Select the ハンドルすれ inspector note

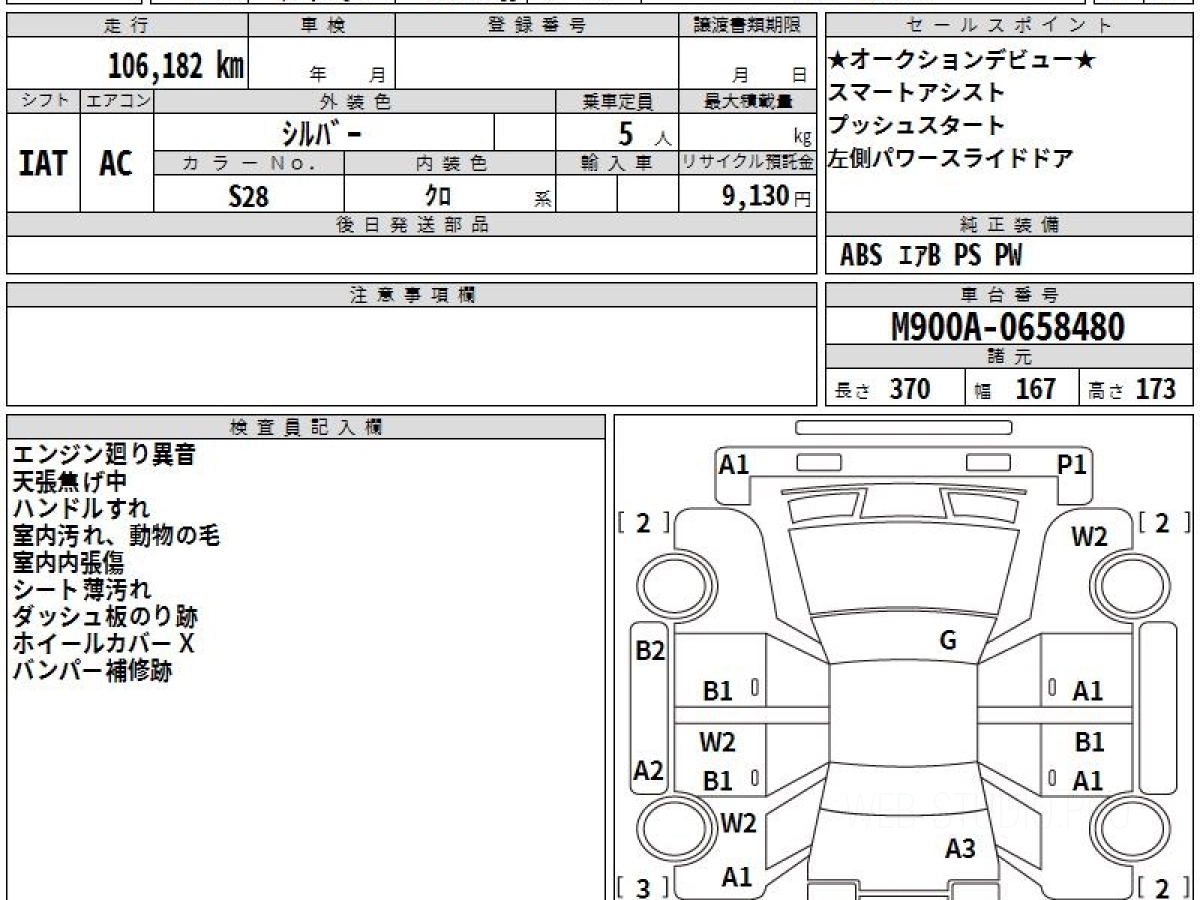point(81,509)
